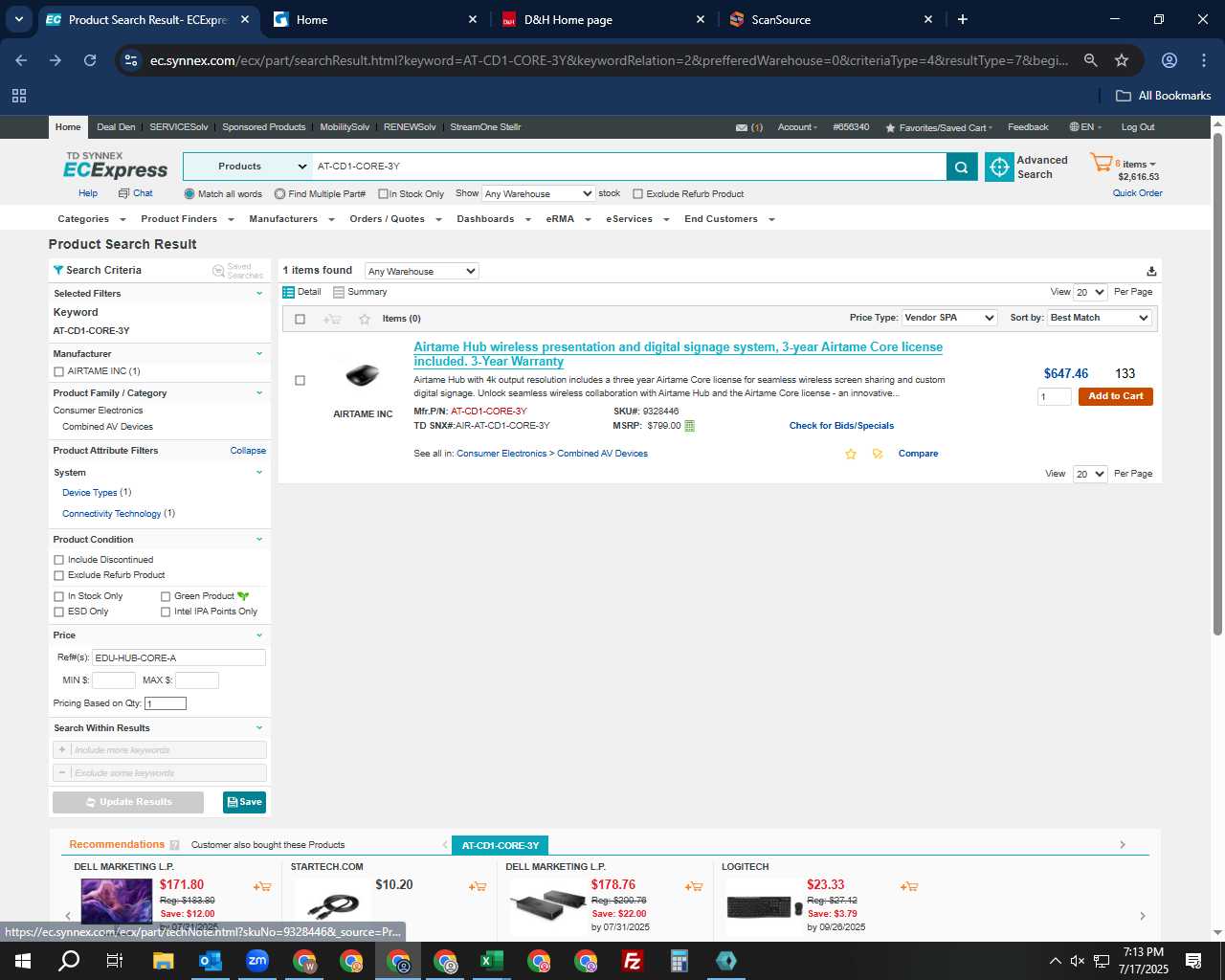Check Green Product filter
Viewport: 1225px width, 980px height.
tap(166, 596)
